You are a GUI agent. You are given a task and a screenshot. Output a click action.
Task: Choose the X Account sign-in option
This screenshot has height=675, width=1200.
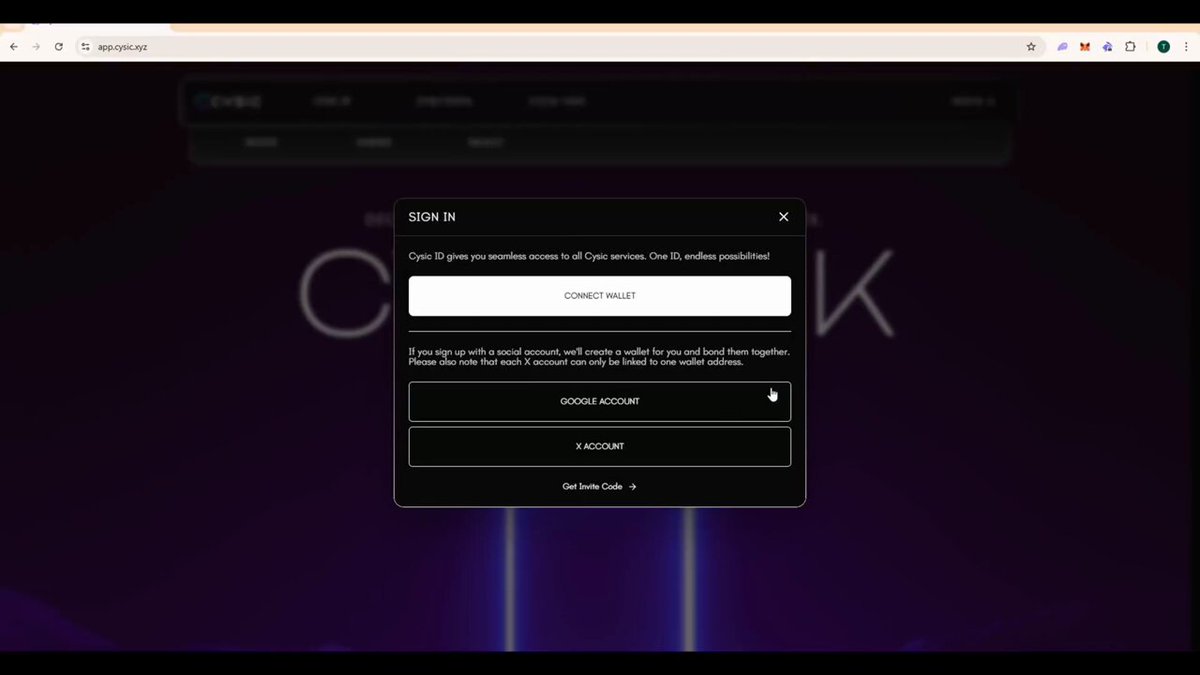(599, 446)
